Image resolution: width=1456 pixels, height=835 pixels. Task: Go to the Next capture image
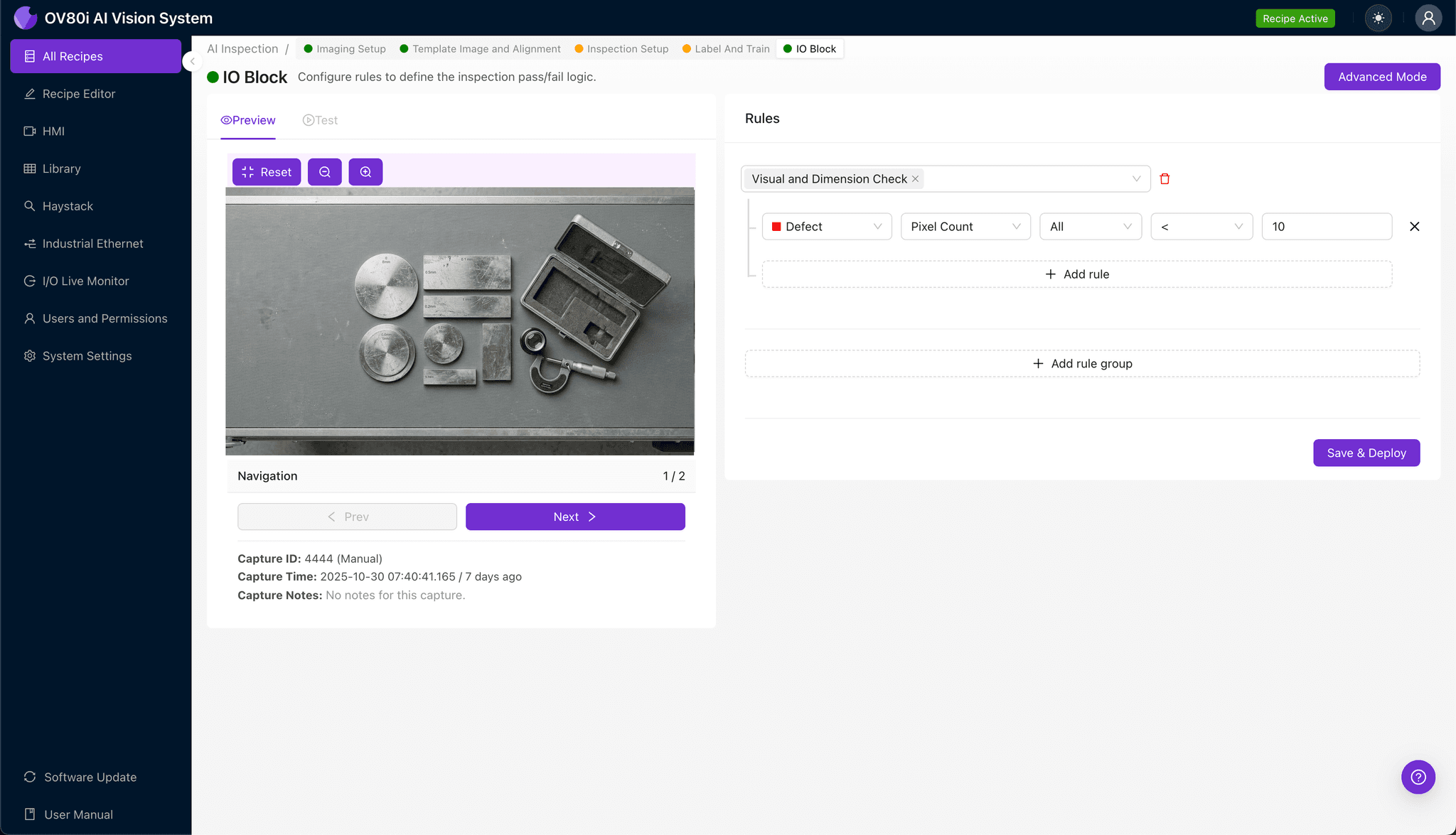point(575,517)
